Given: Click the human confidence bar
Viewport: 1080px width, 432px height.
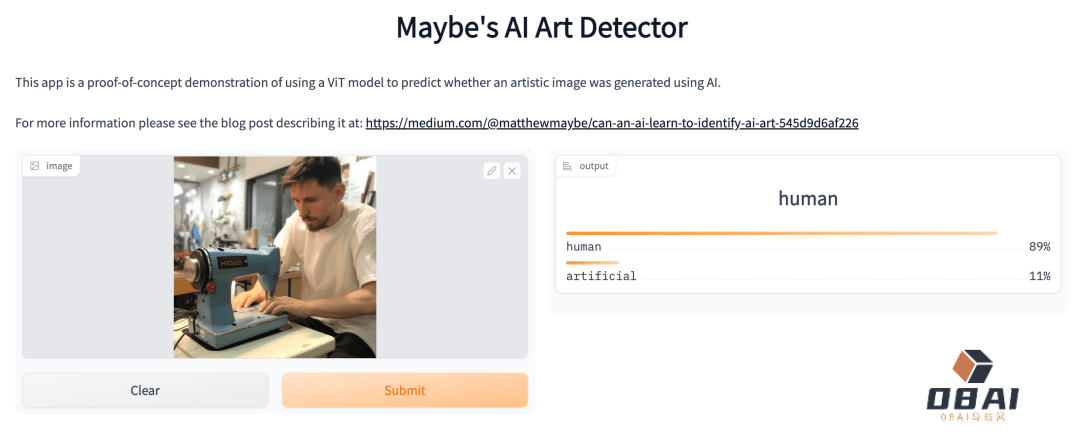Looking at the screenshot, I should [781, 233].
